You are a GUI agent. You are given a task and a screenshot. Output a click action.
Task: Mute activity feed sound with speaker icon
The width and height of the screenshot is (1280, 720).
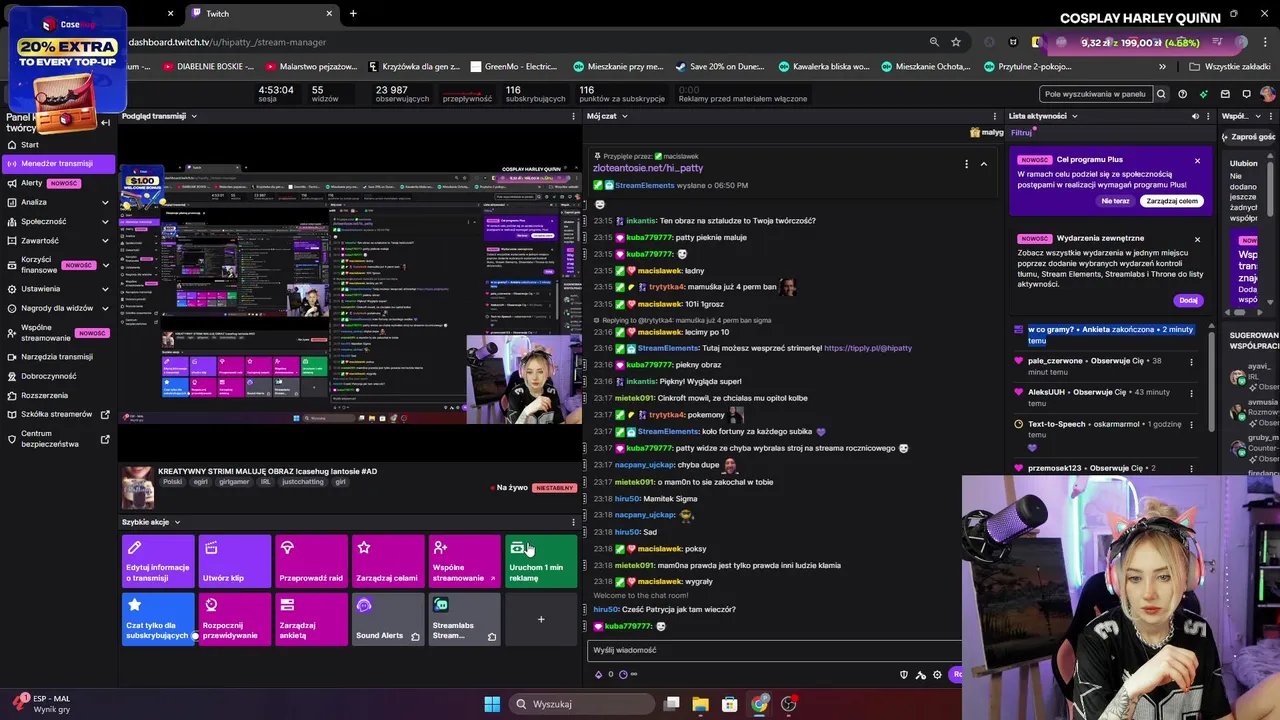1195,116
